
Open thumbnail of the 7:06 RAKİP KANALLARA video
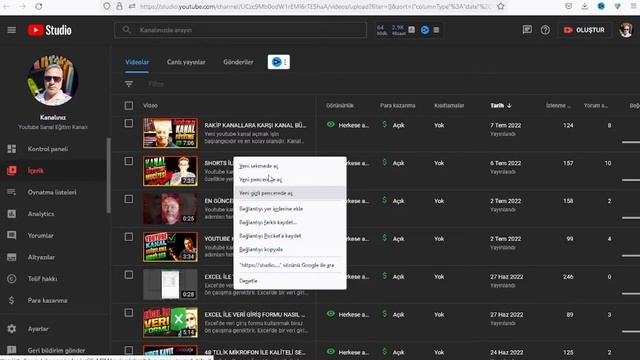[171, 133]
